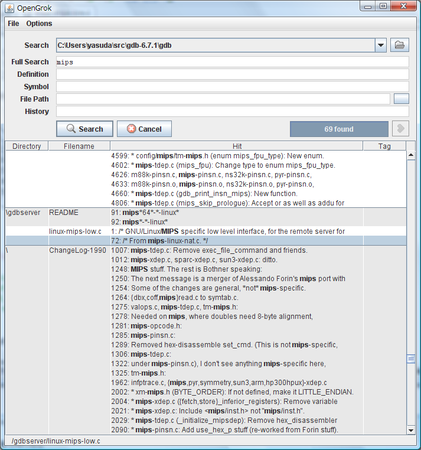
Task: Click into the History field
Action: (x=232, y=111)
